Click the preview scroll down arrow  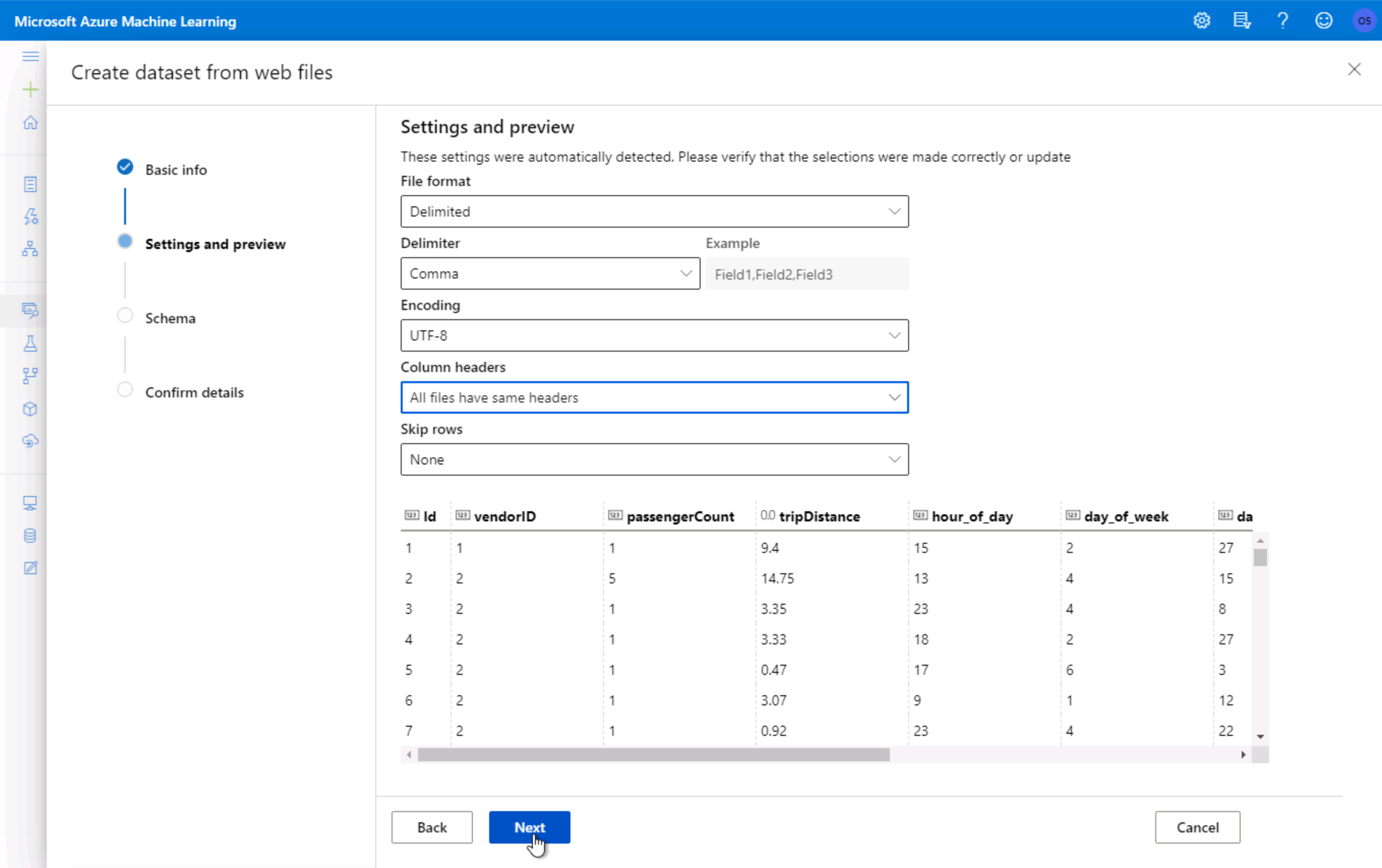[x=1260, y=736]
